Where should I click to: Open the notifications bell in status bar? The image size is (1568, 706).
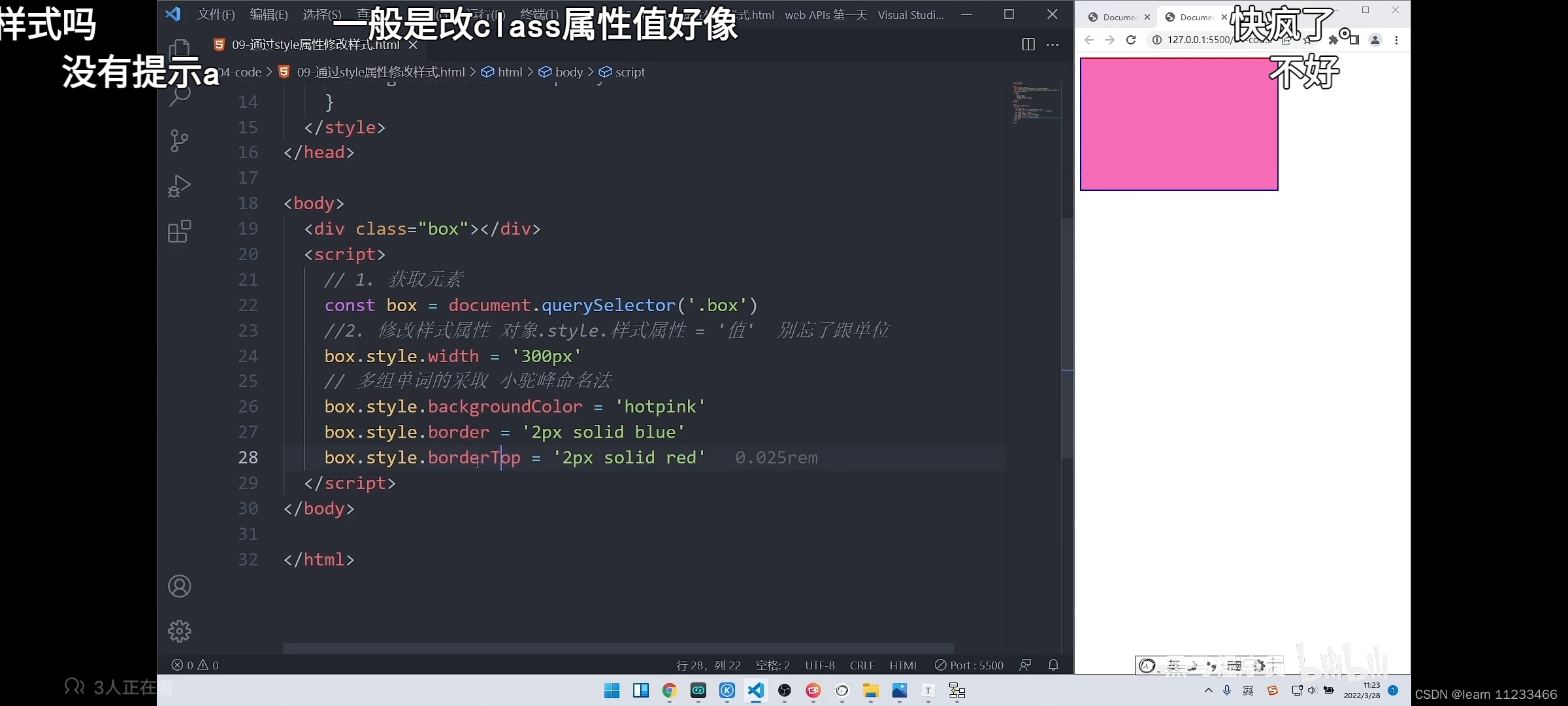tap(1053, 665)
